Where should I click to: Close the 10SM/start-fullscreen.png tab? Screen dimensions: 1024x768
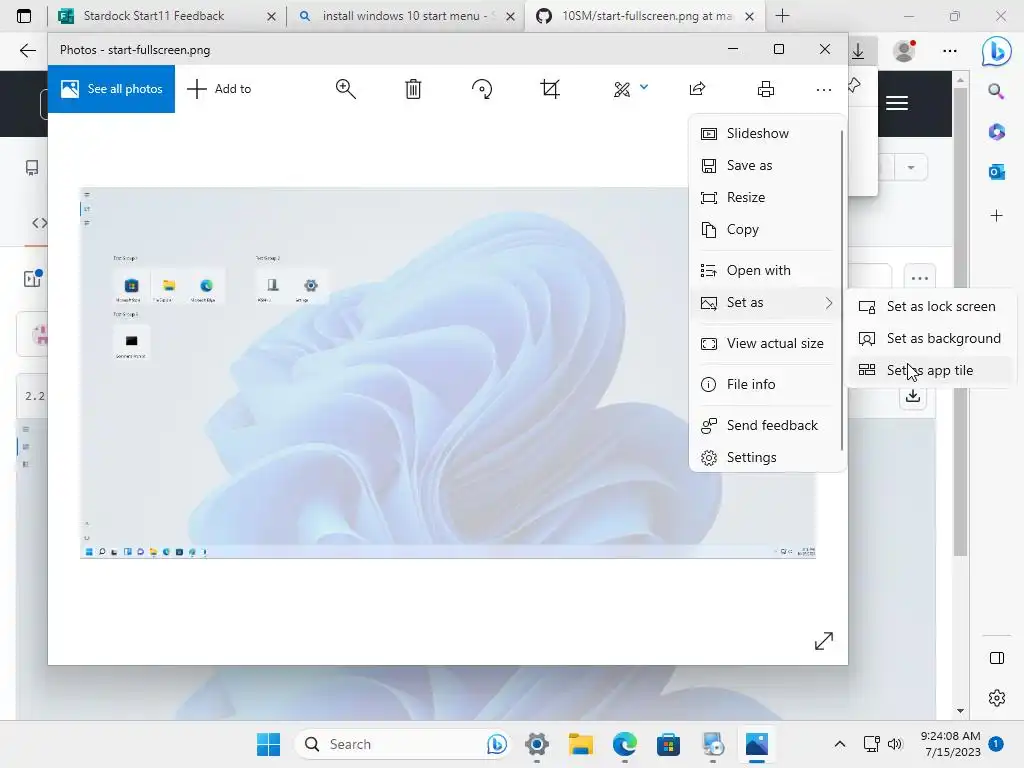(x=750, y=16)
